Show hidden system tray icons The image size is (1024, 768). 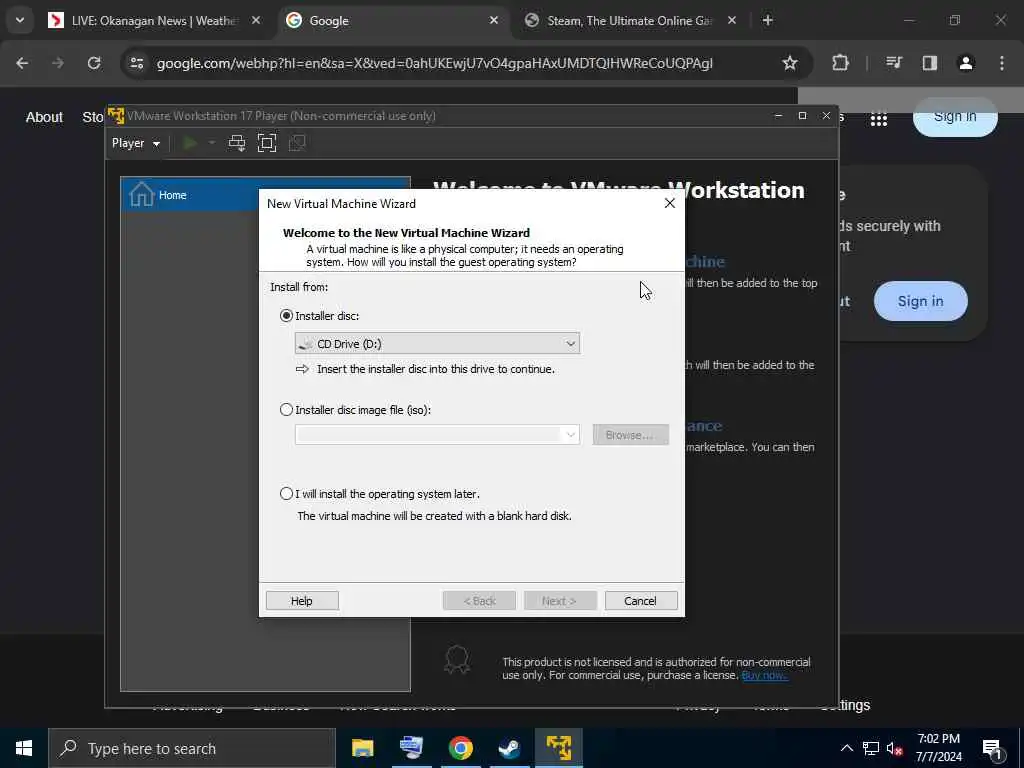[x=846, y=748]
